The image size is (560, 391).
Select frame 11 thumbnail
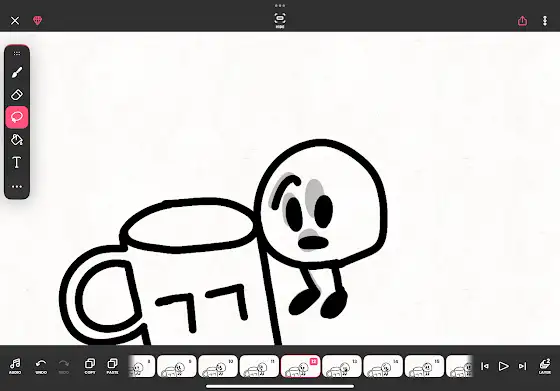(259, 366)
